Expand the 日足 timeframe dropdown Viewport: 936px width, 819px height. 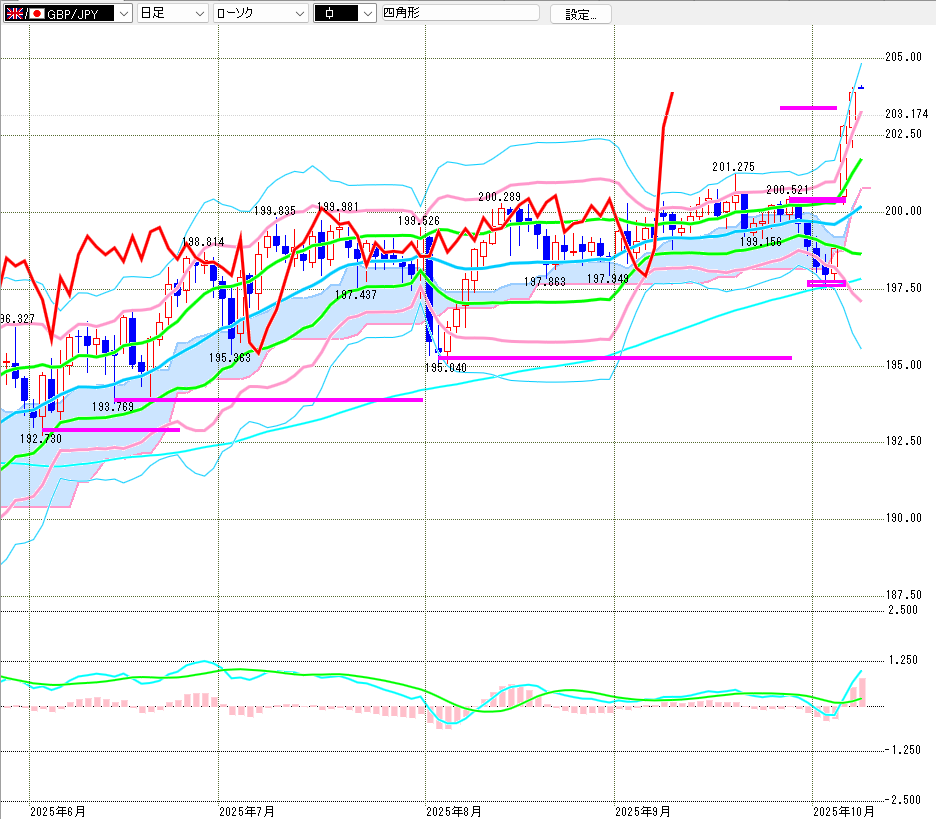[x=199, y=13]
